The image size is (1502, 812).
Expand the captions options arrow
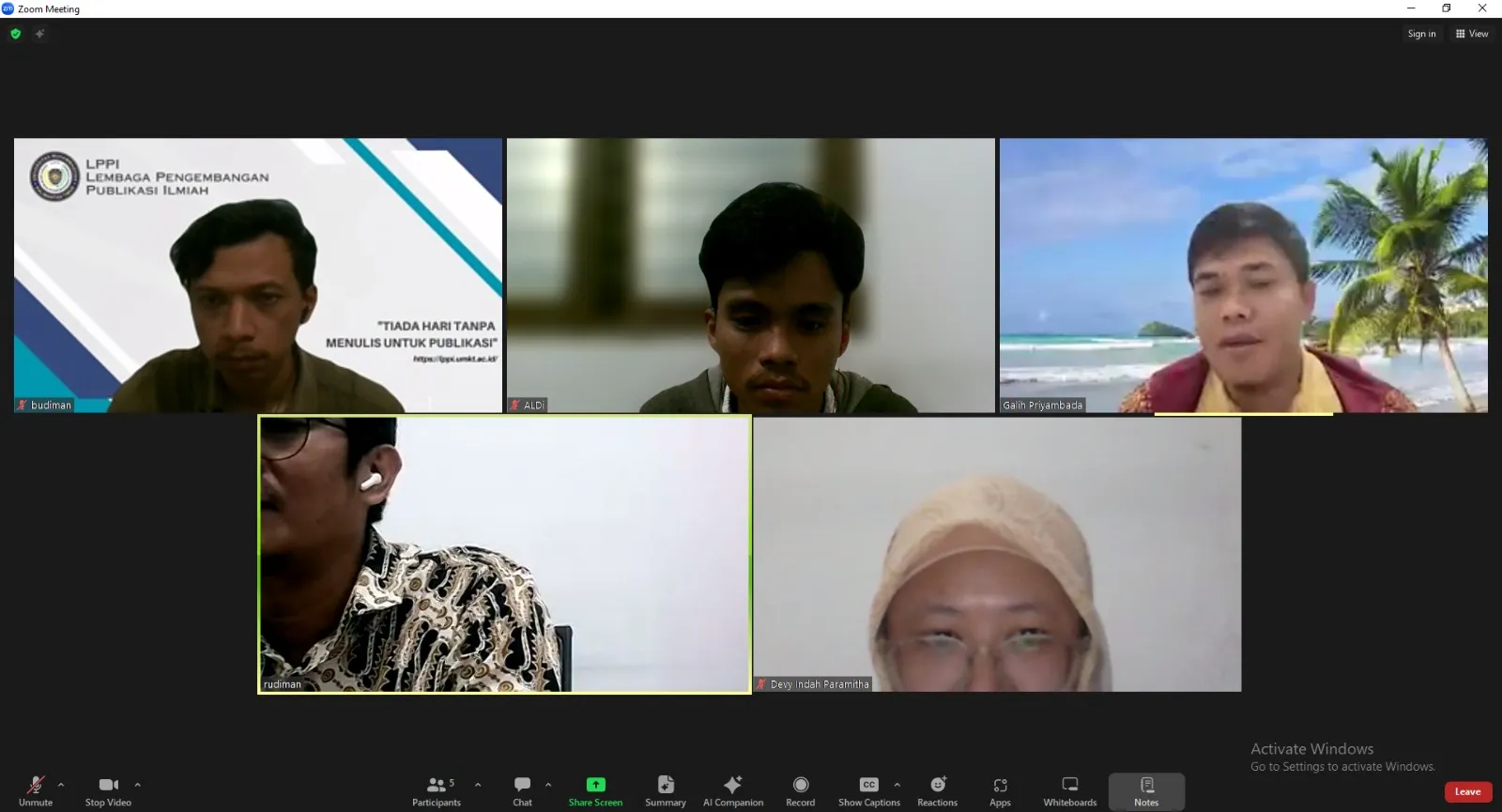click(897, 785)
